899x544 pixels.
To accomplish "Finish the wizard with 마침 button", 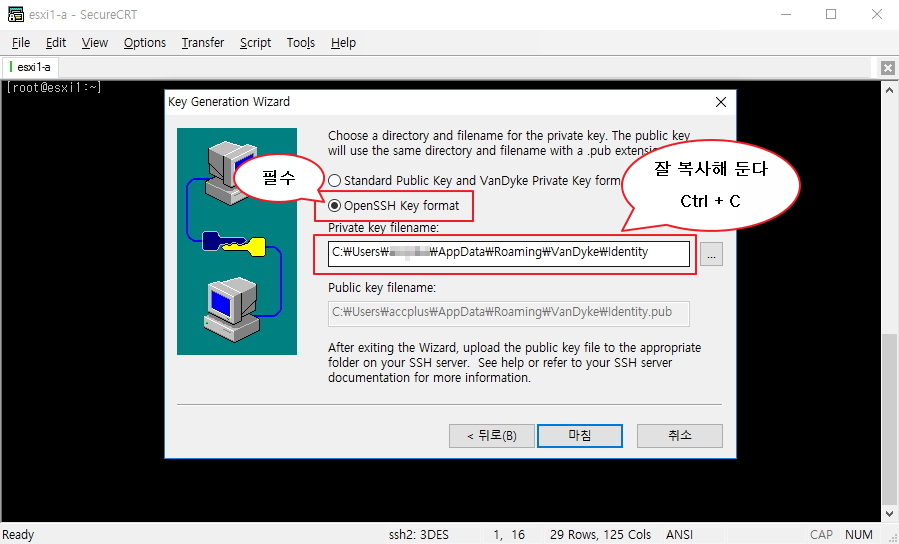I will coord(580,436).
